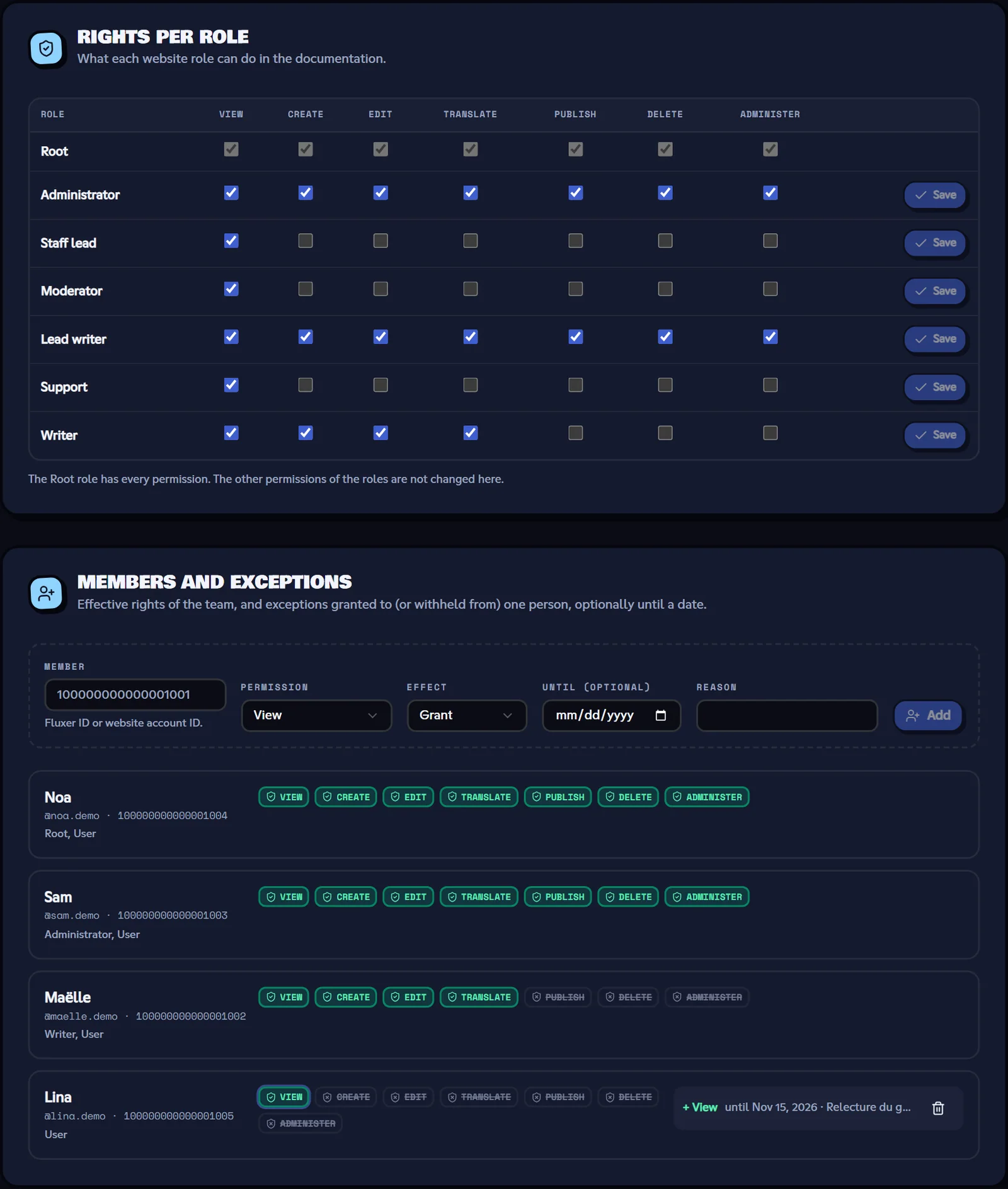Enable Translate permission for Support
This screenshot has height=1189, width=1008.
click(x=471, y=385)
